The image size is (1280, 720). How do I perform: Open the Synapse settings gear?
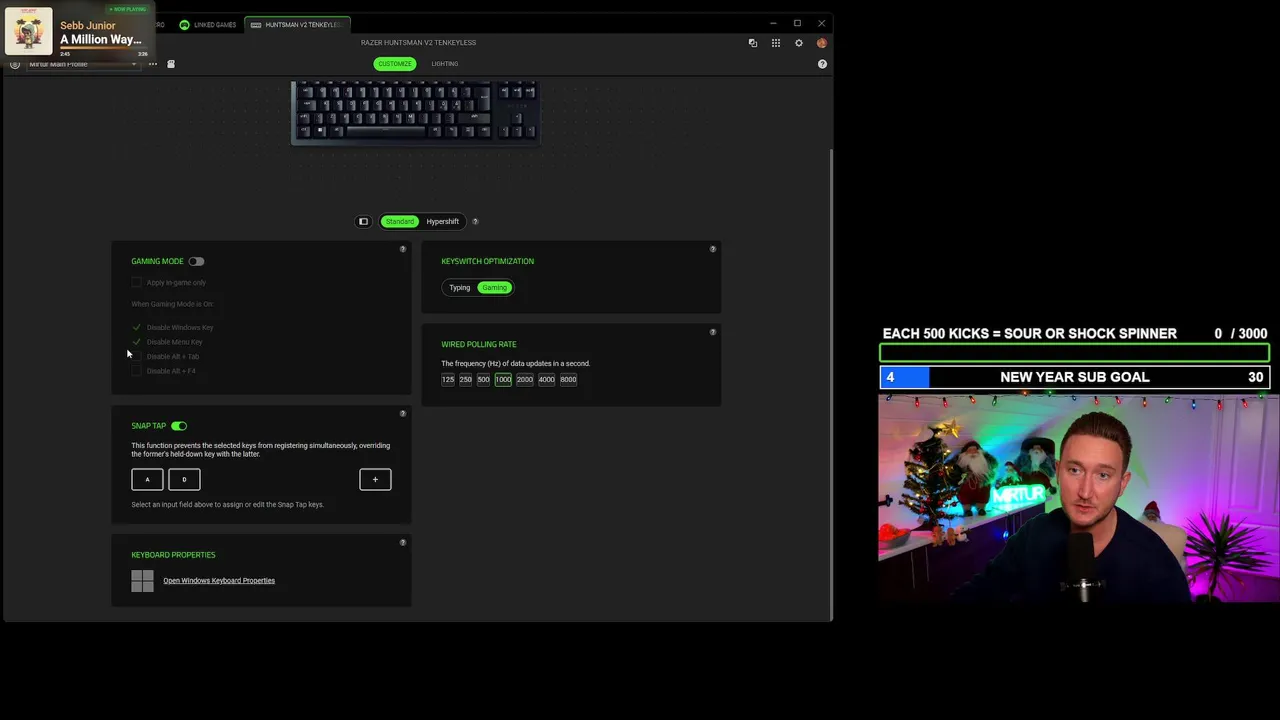(798, 43)
